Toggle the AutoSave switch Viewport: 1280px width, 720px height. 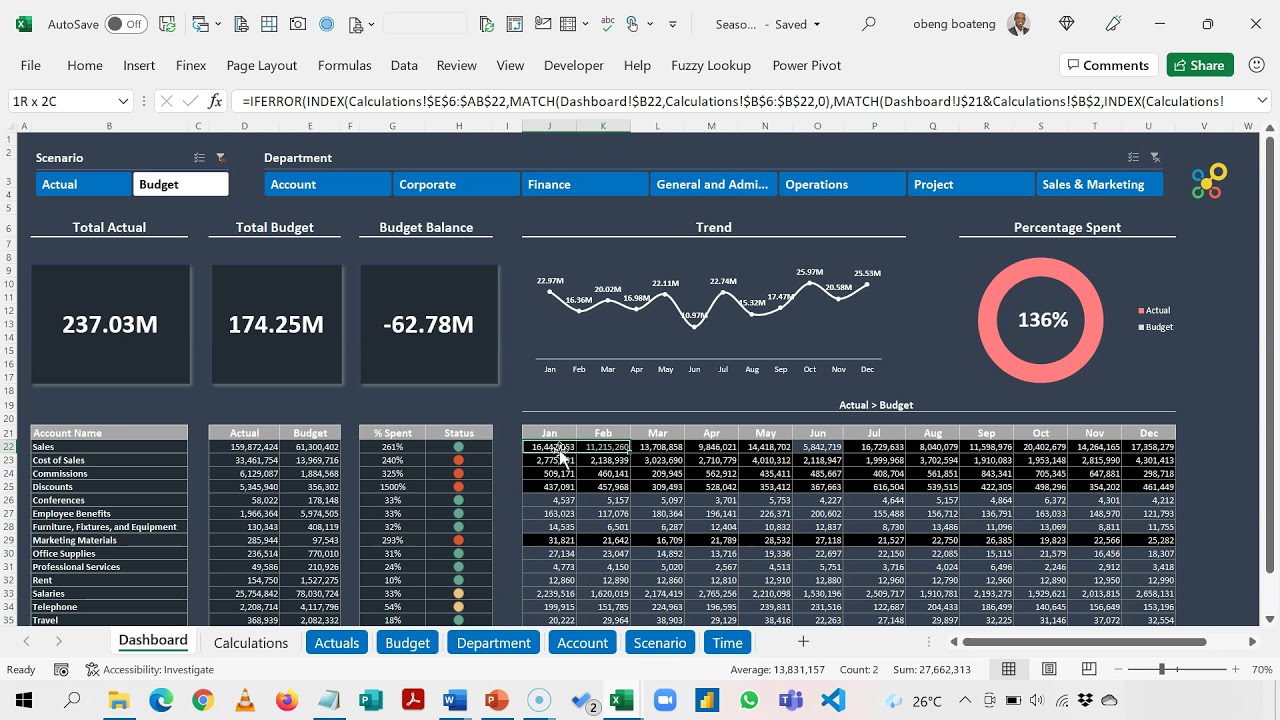click(x=126, y=24)
